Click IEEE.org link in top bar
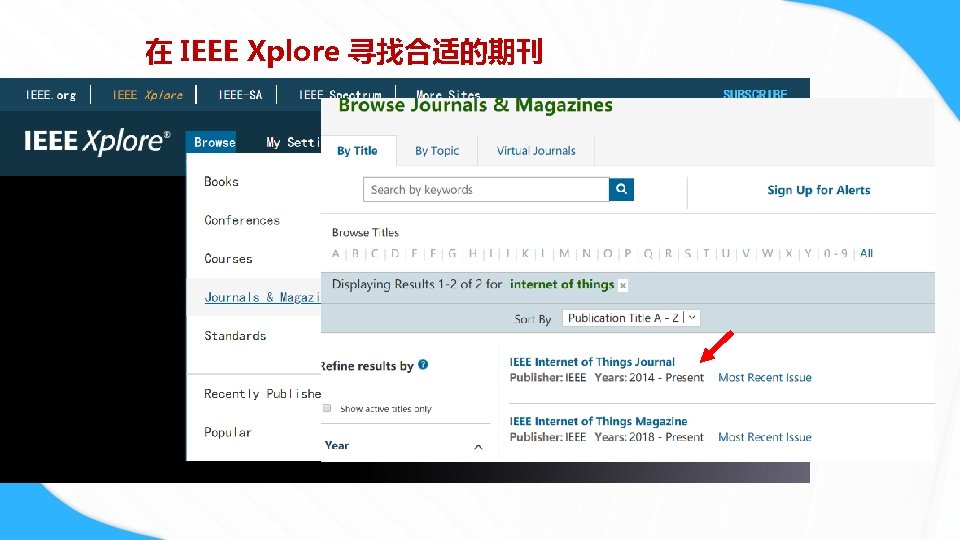Screen dimensions: 960x540 point(51,95)
